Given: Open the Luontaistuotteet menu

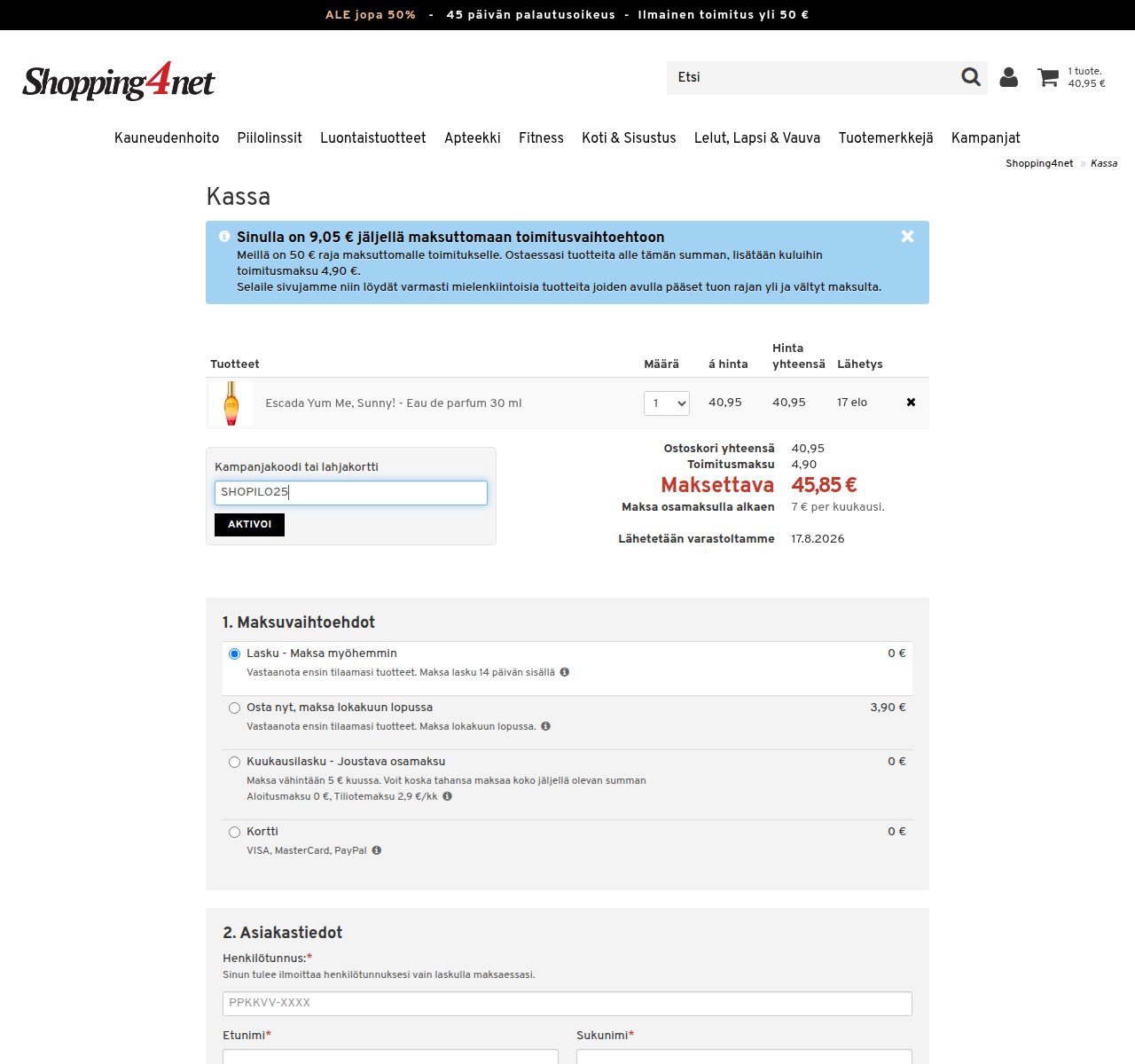Looking at the screenshot, I should (373, 137).
